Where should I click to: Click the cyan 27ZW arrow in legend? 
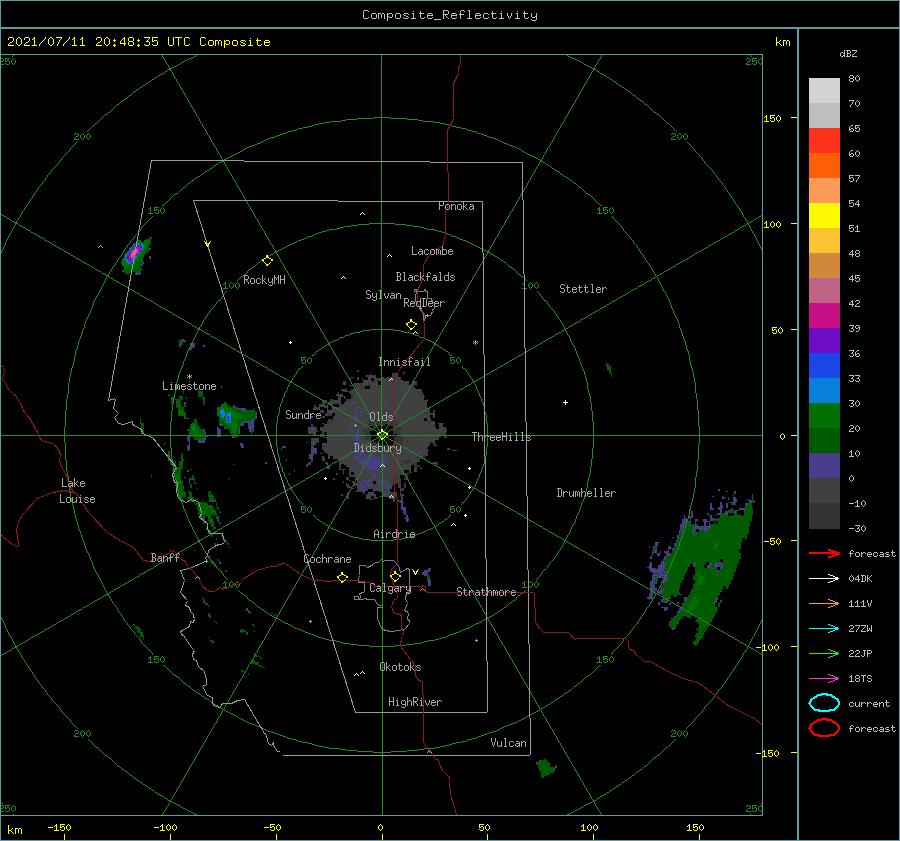(824, 629)
